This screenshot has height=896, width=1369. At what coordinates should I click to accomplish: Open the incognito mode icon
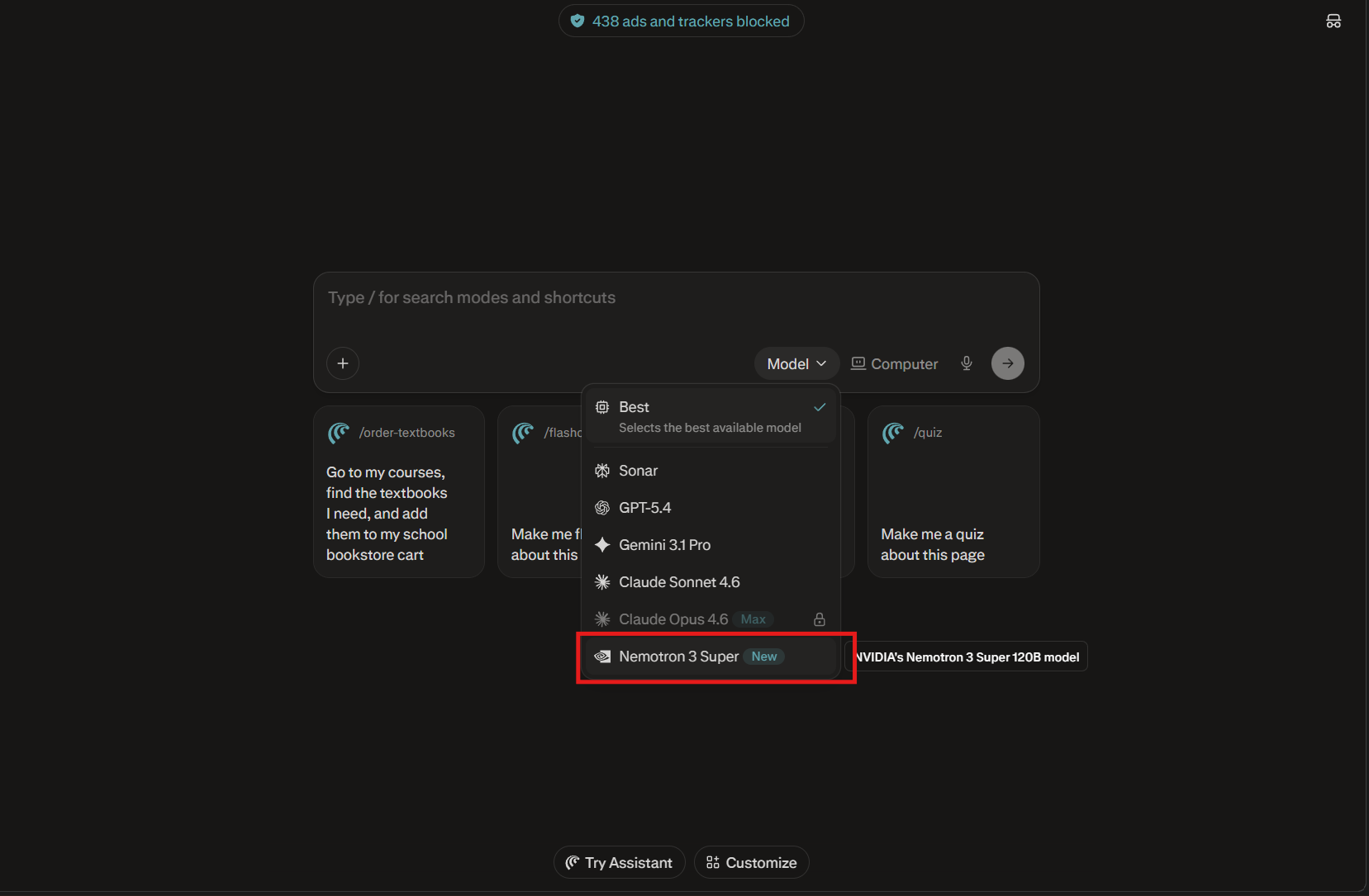pos(1333,21)
